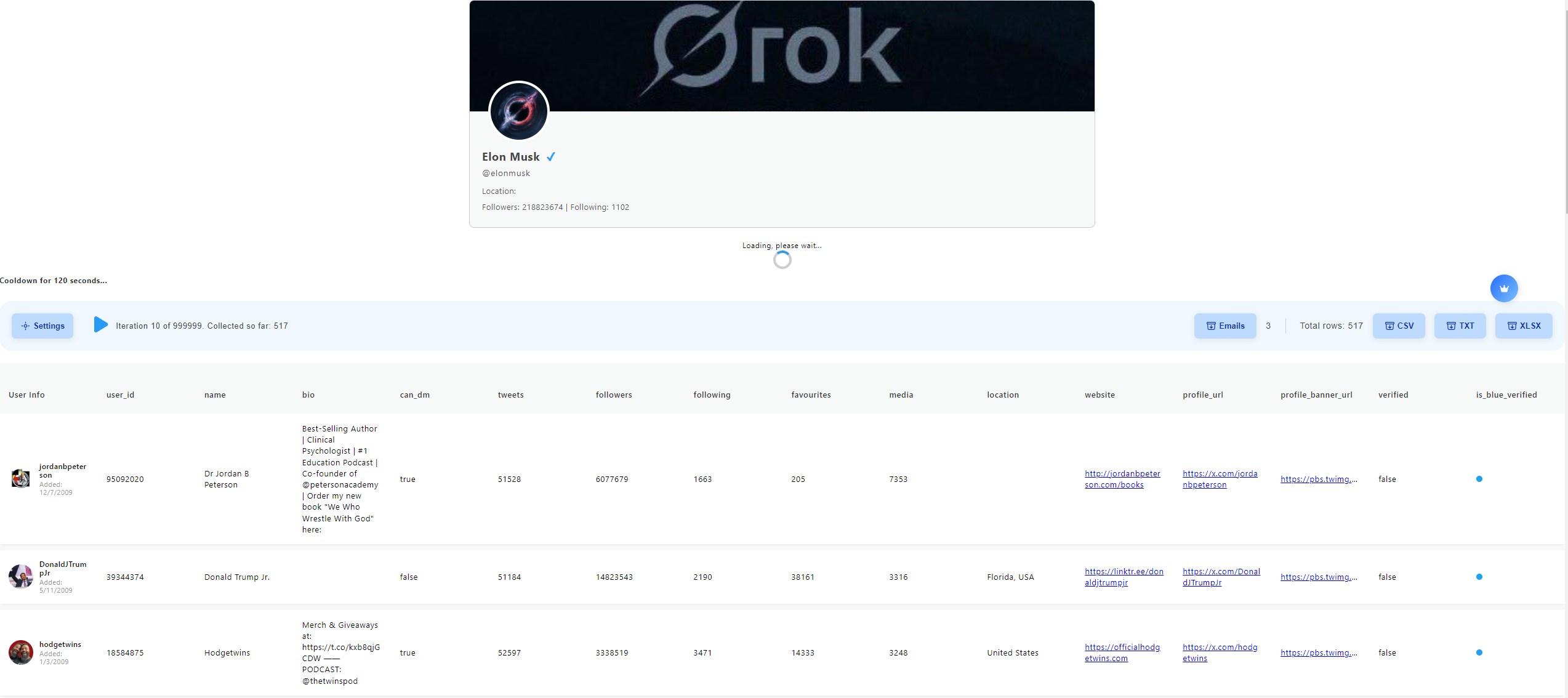Image resolution: width=1568 pixels, height=698 pixels.
Task: Click the blue play icon
Action: click(x=101, y=324)
